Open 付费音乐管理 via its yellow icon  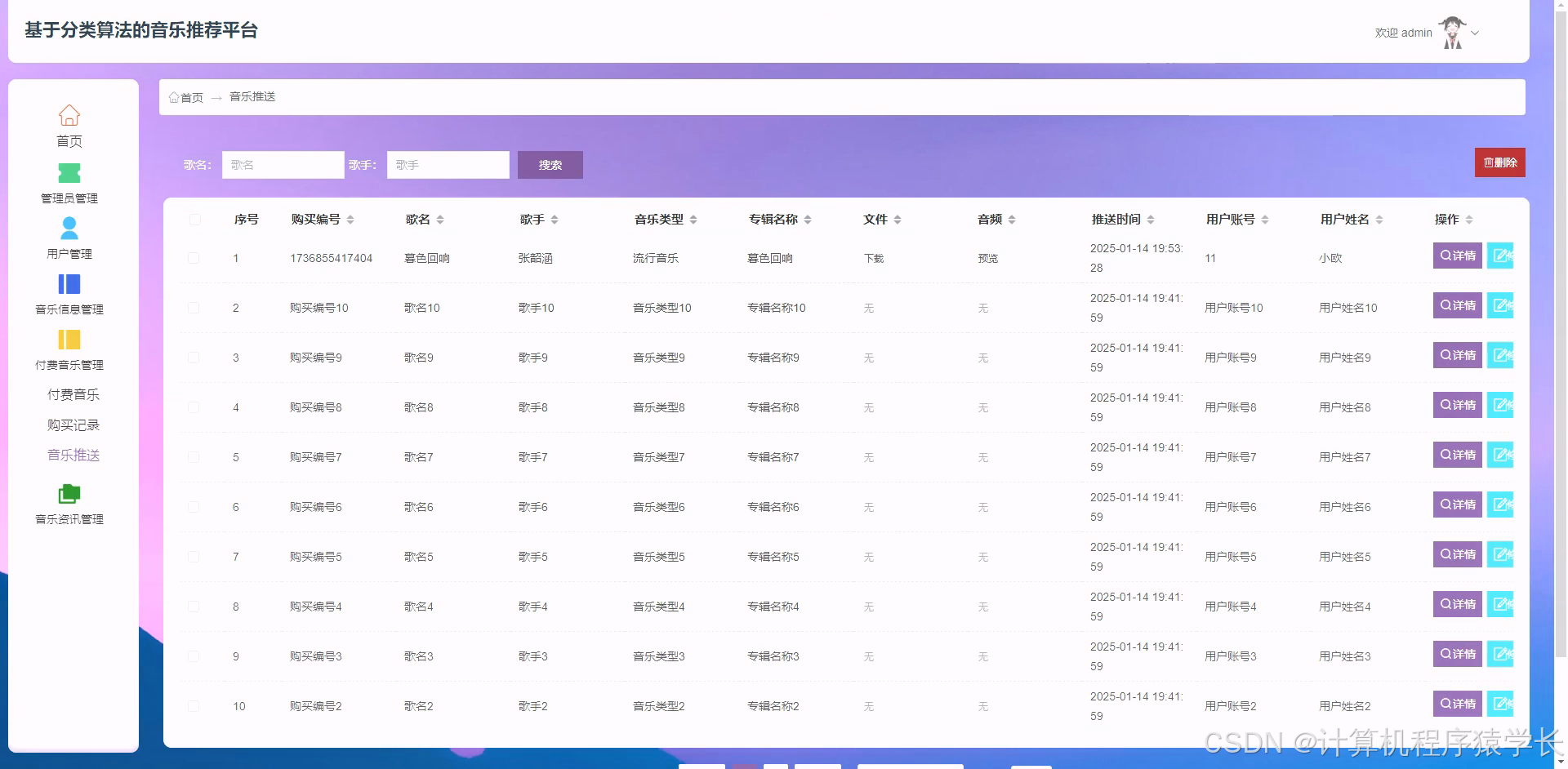pyautogui.click(x=69, y=340)
